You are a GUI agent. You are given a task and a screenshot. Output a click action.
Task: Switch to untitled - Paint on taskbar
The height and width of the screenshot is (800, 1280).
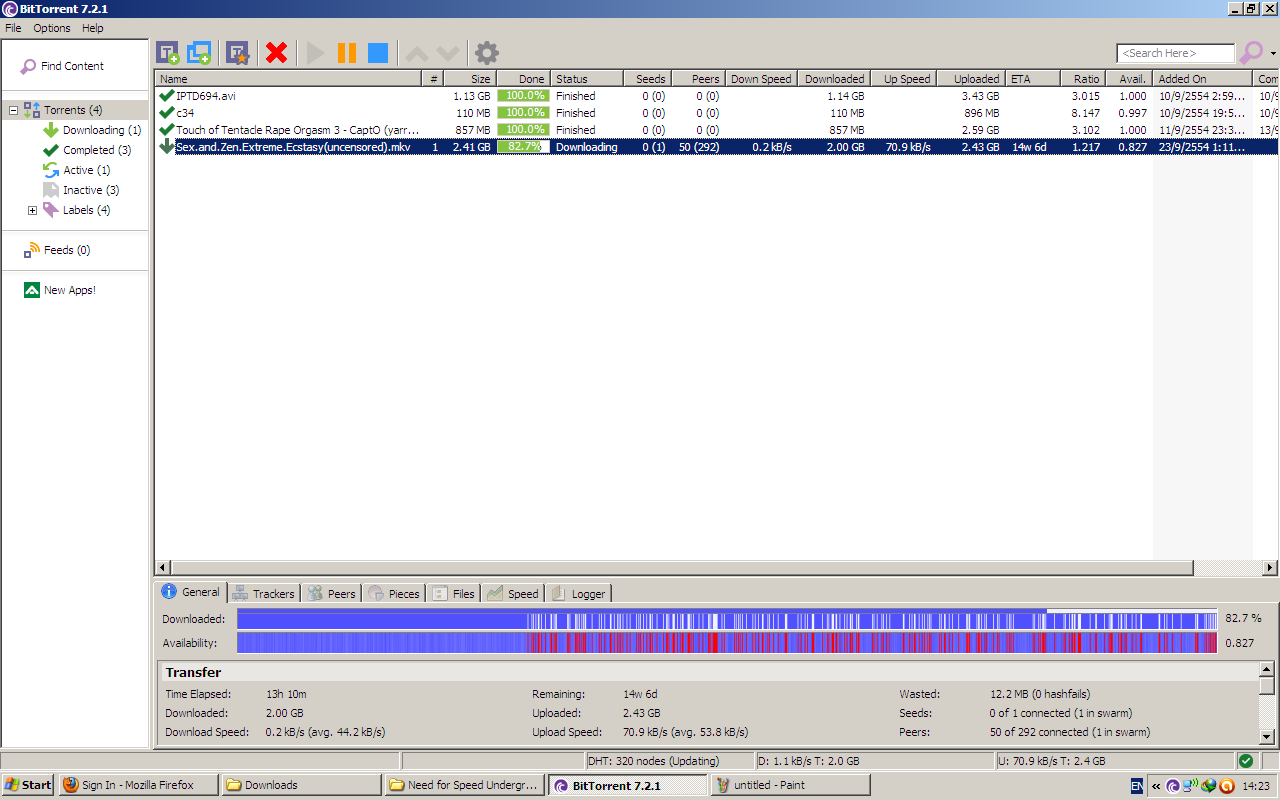[x=790, y=785]
